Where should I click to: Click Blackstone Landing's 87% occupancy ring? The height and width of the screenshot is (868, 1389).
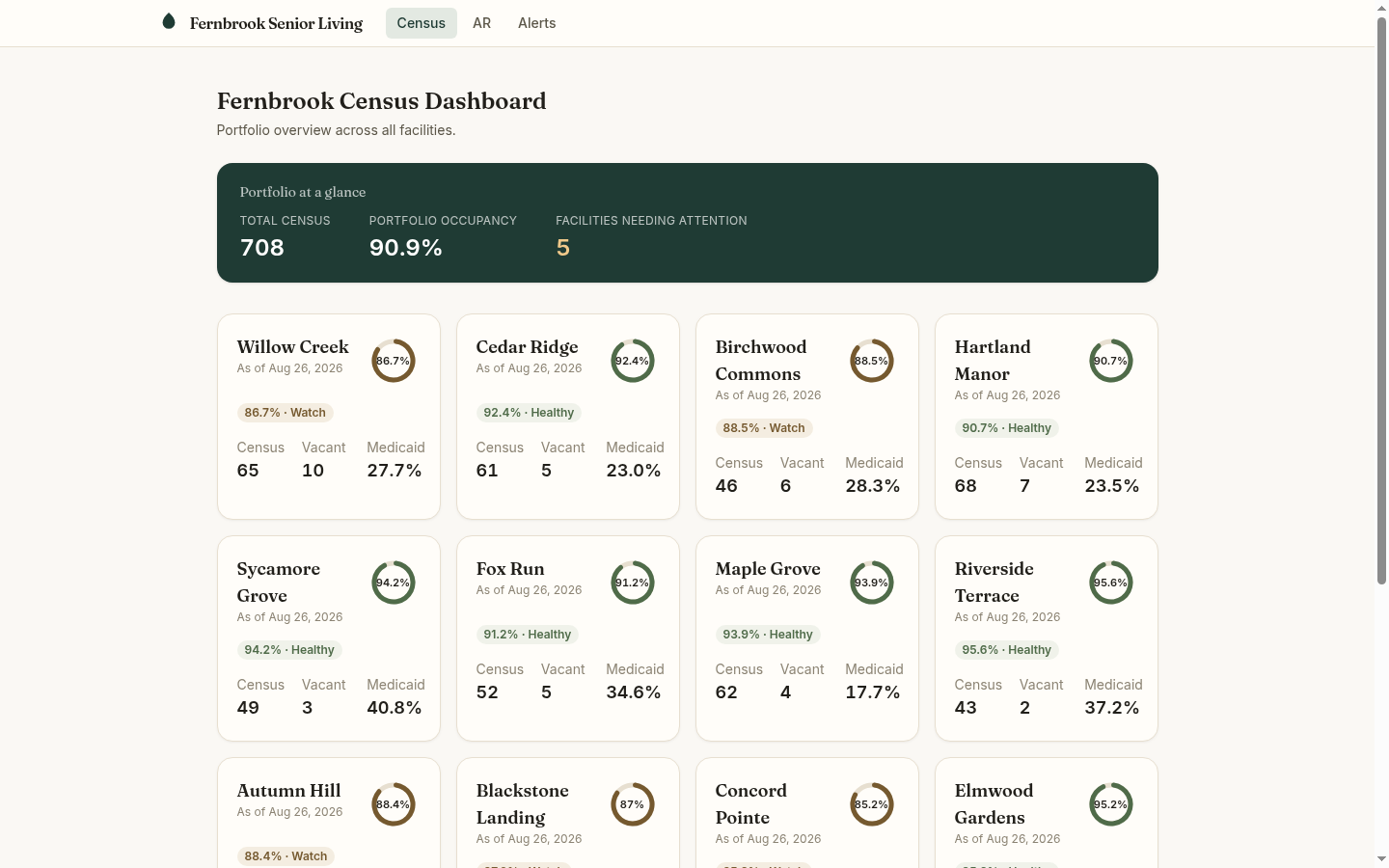(633, 804)
